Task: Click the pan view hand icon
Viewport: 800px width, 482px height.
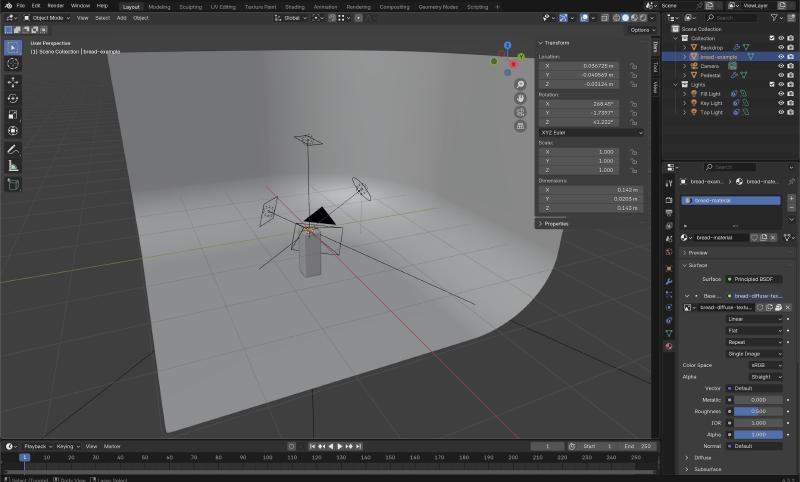Action: point(520,98)
